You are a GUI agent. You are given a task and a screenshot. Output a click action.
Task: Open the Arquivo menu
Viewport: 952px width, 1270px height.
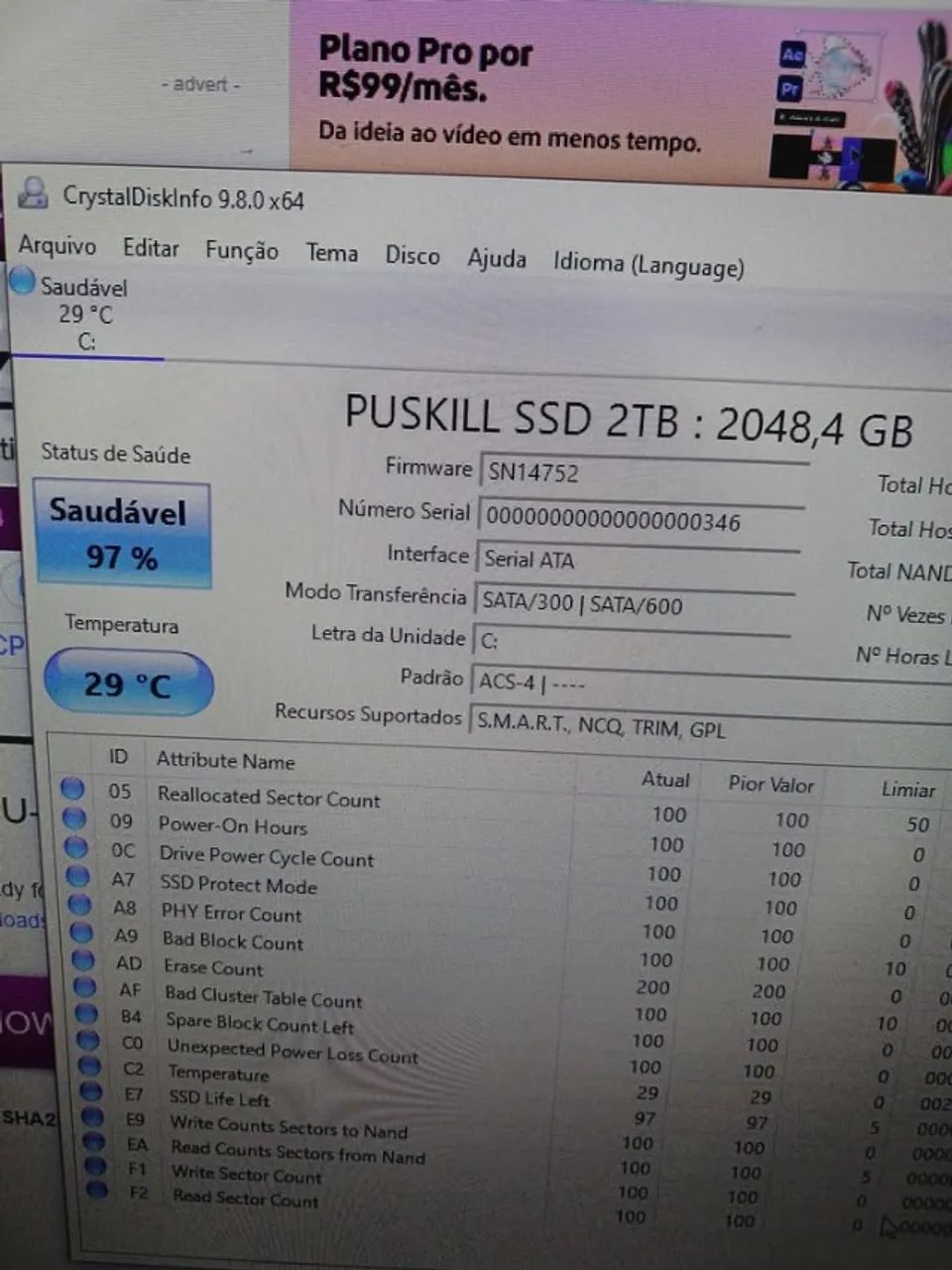[58, 245]
